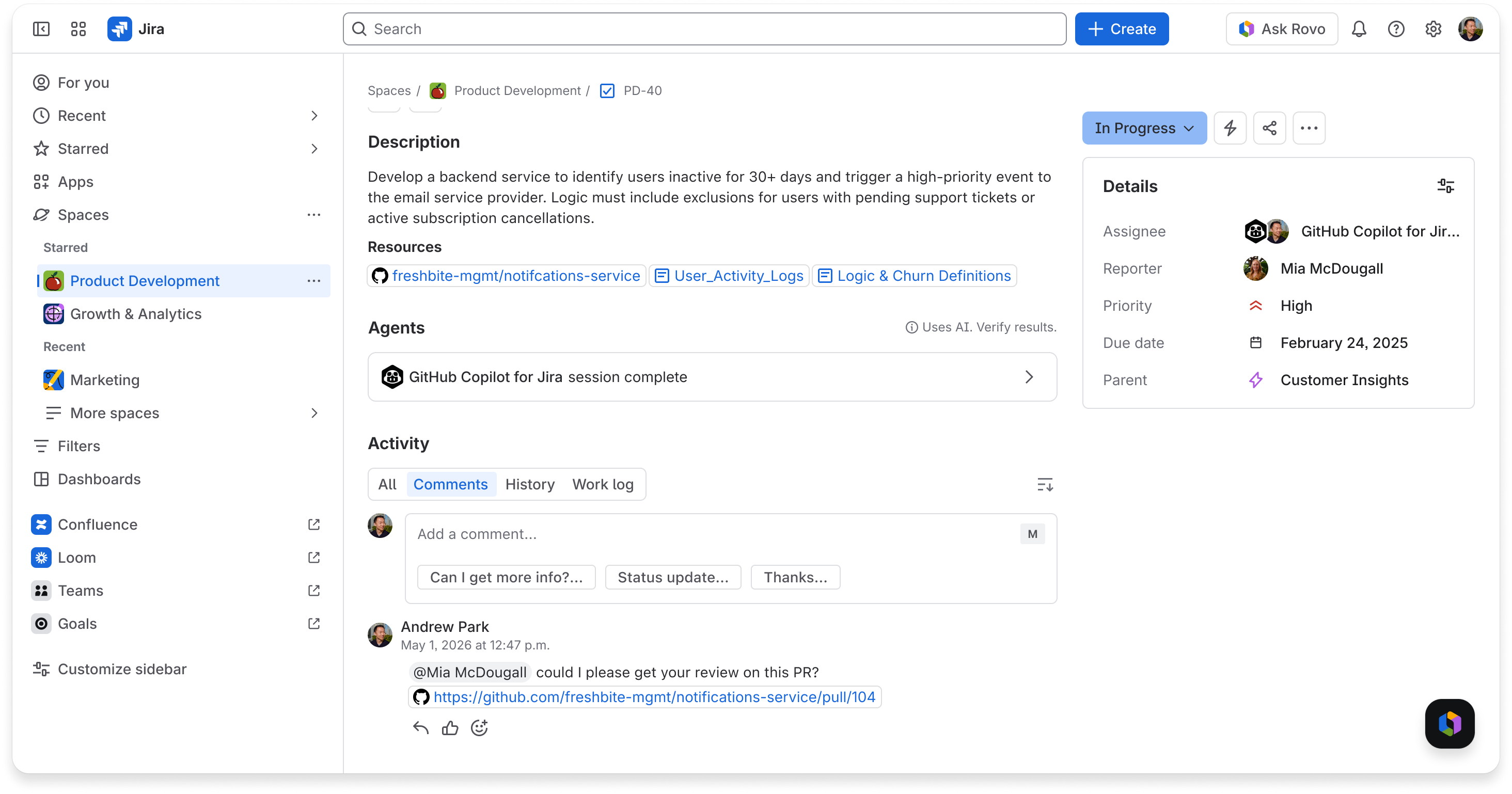Switch to the All activity tab
This screenshot has height=794, width=1512.
(387, 484)
